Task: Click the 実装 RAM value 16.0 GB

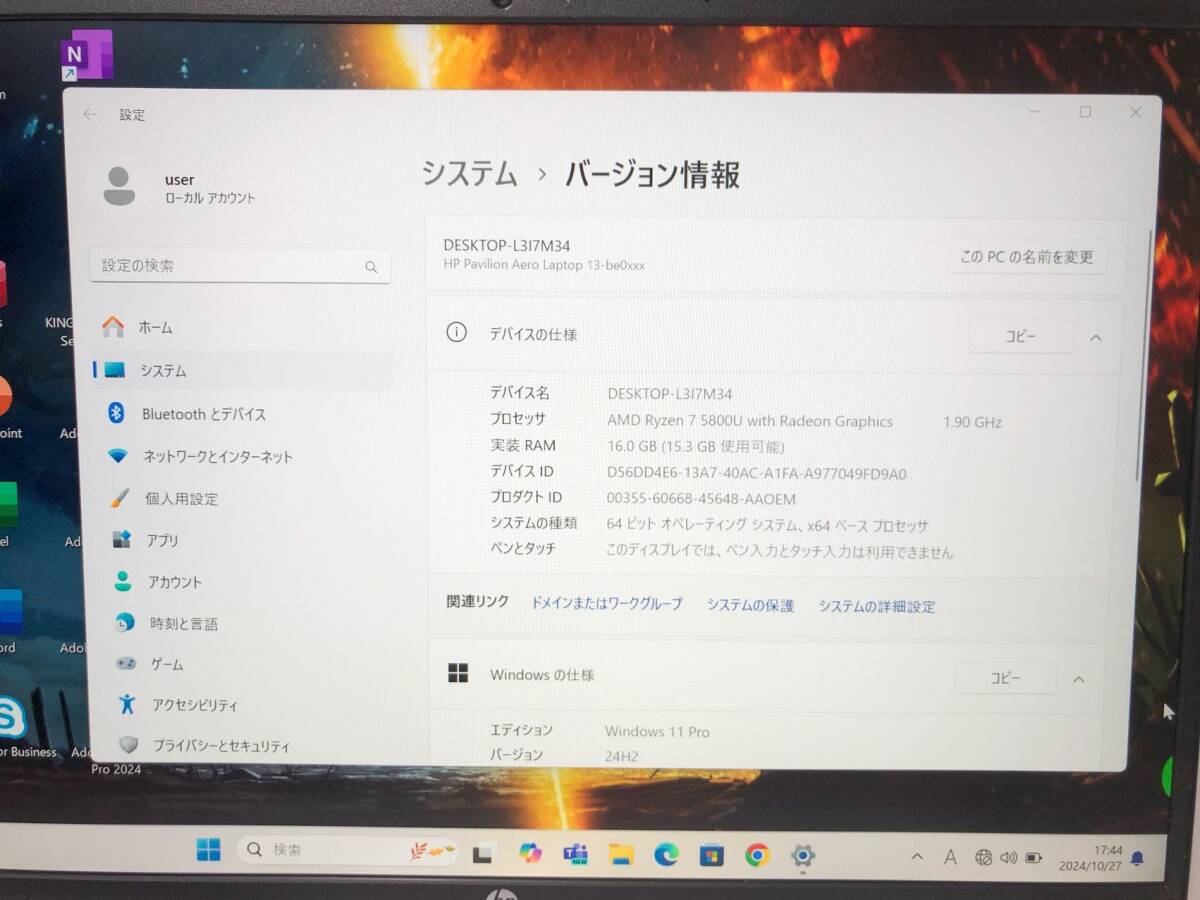Action: click(x=696, y=446)
